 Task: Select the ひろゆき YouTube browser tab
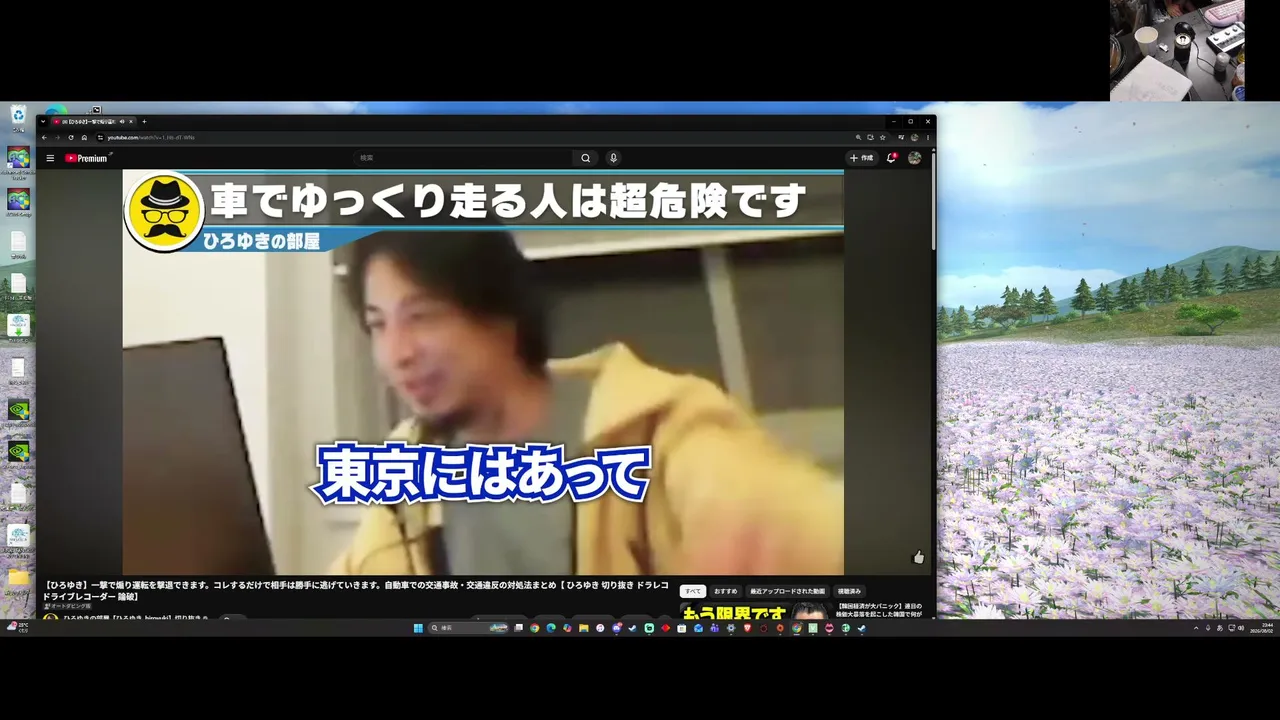tap(92, 122)
